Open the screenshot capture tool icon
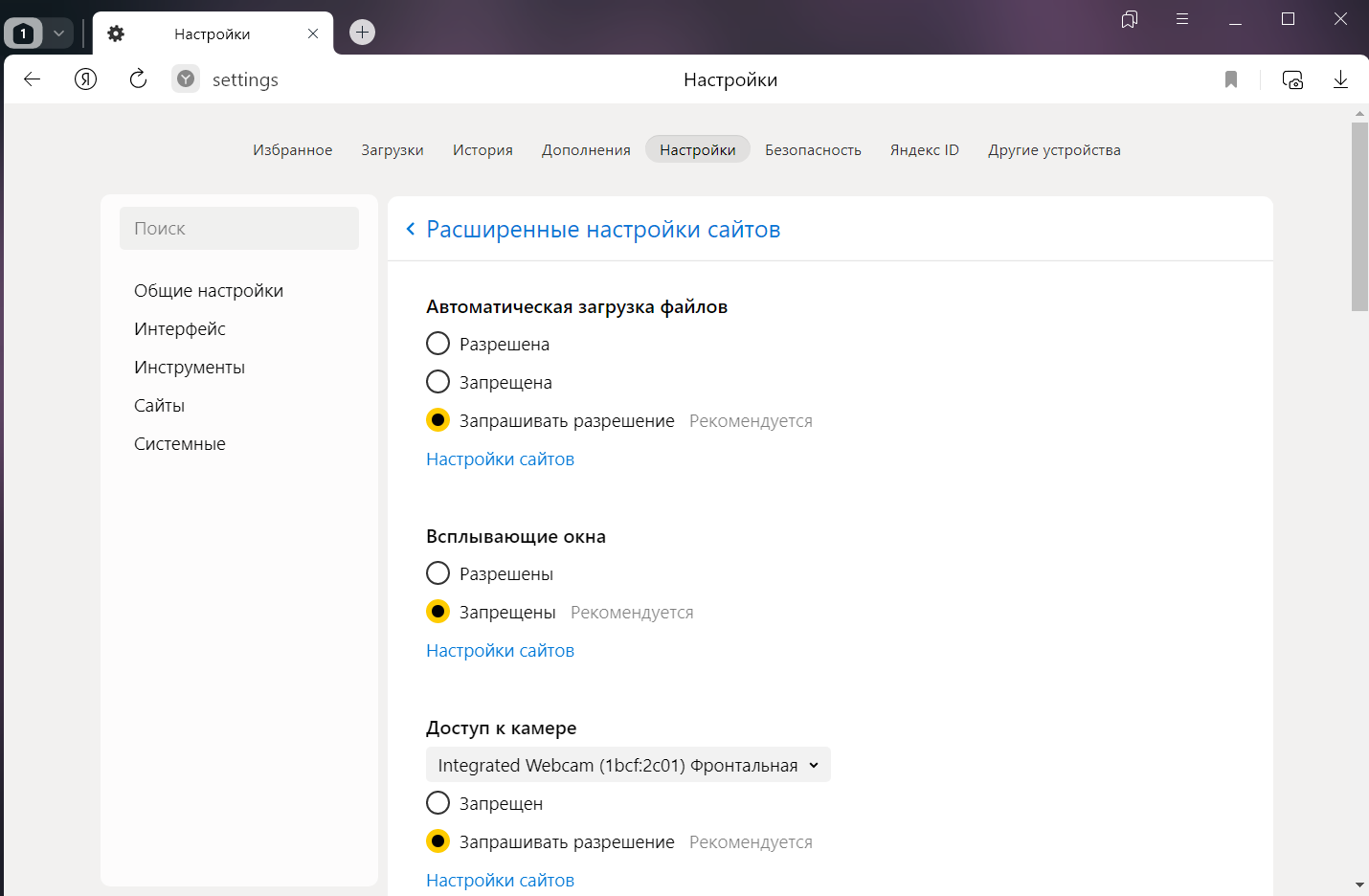Image resolution: width=1369 pixels, height=896 pixels. [1292, 79]
